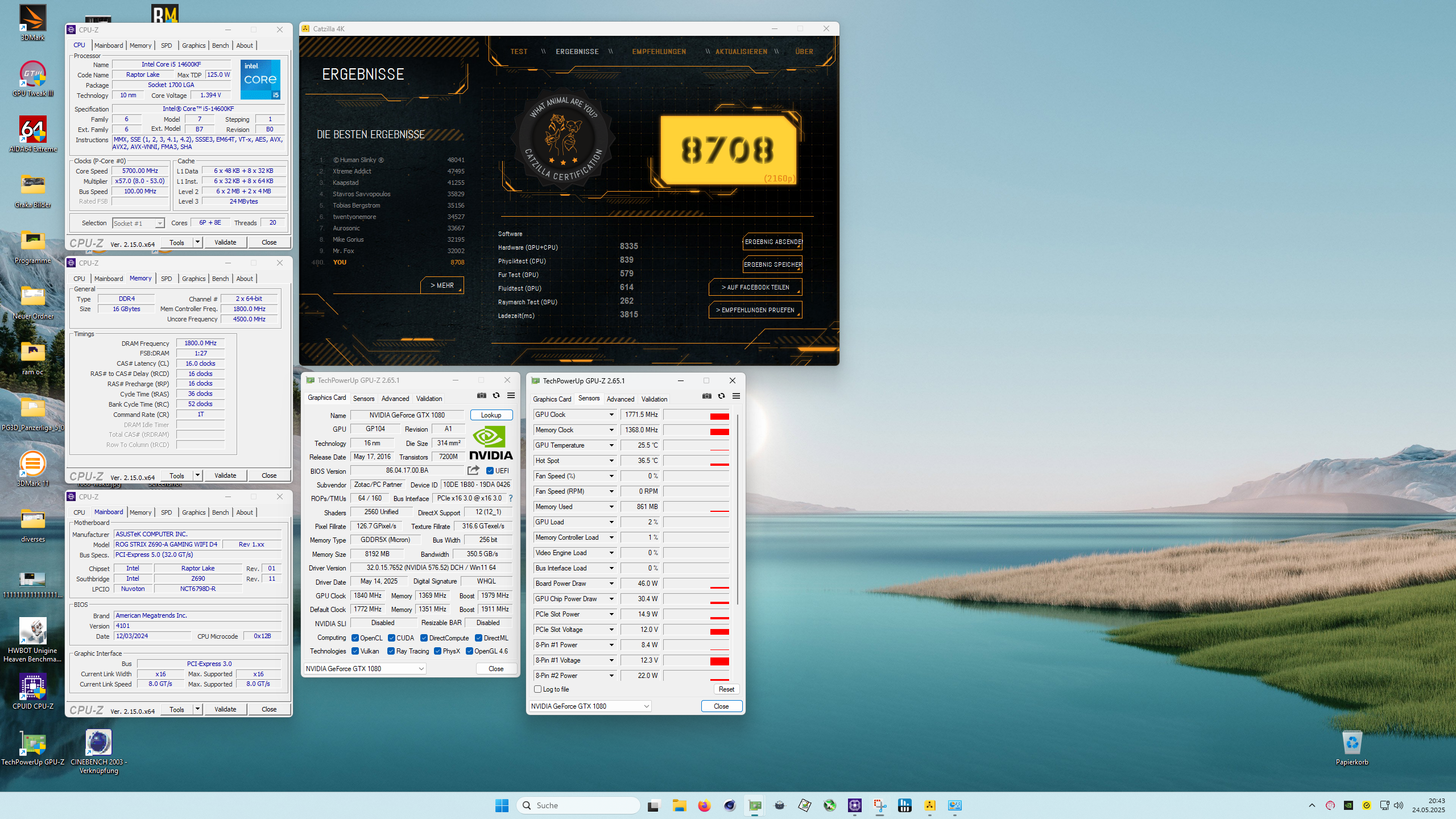Screen dimensions: 1456x819
Task: Enable Log to file checkbox
Action: 537,689
